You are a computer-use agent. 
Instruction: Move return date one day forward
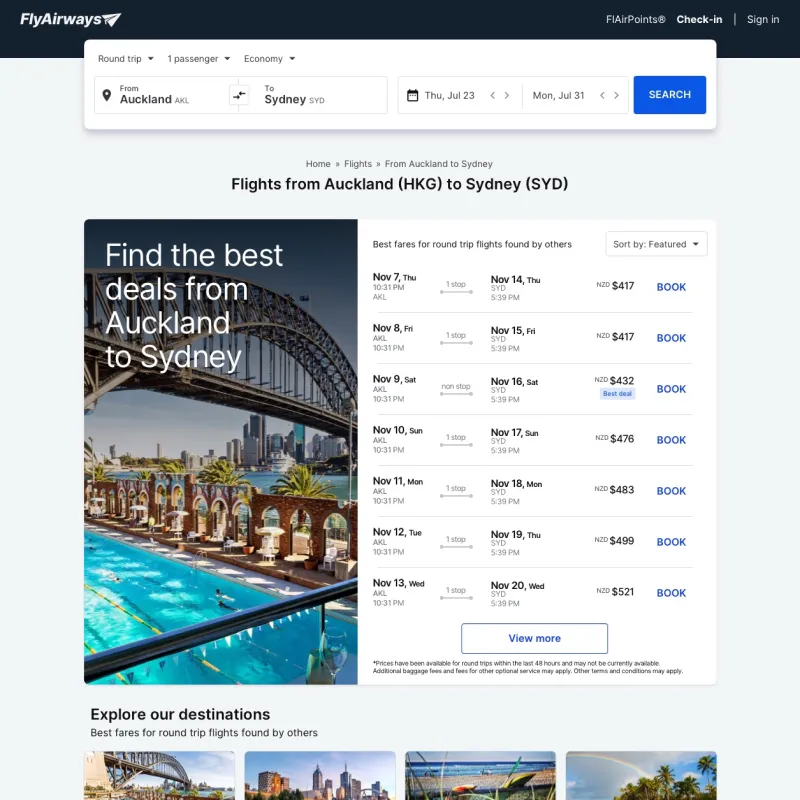pos(616,96)
